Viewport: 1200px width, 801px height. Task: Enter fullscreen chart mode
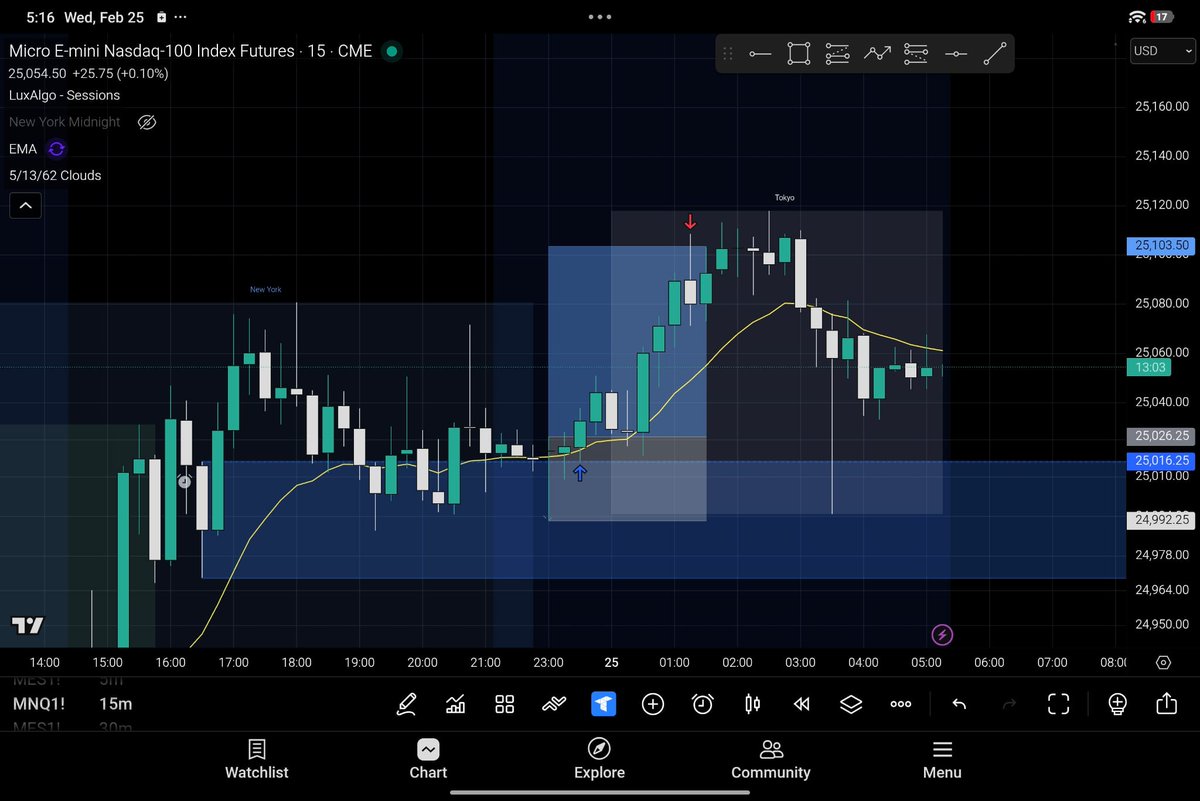click(x=1058, y=704)
